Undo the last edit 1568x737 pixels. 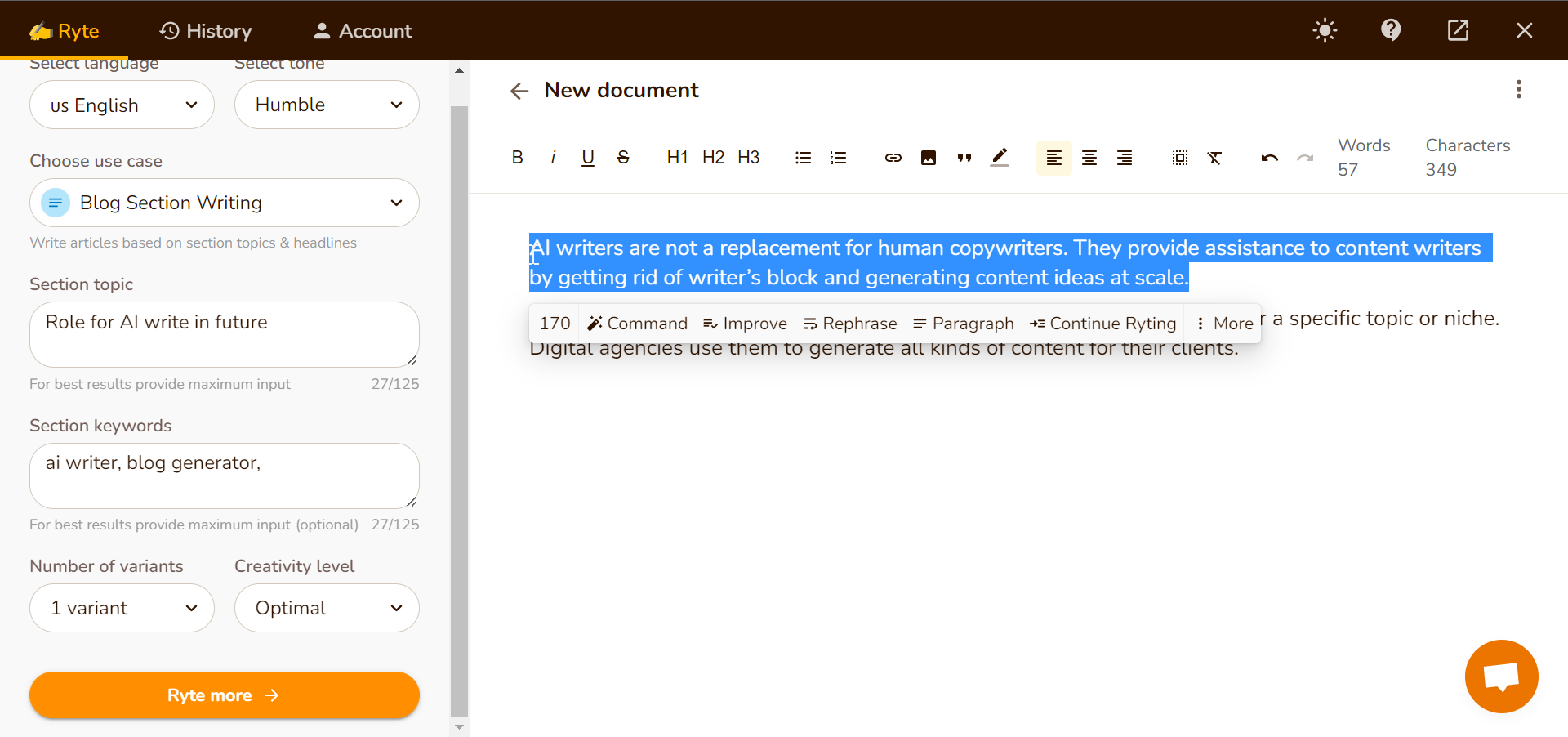[1269, 158]
